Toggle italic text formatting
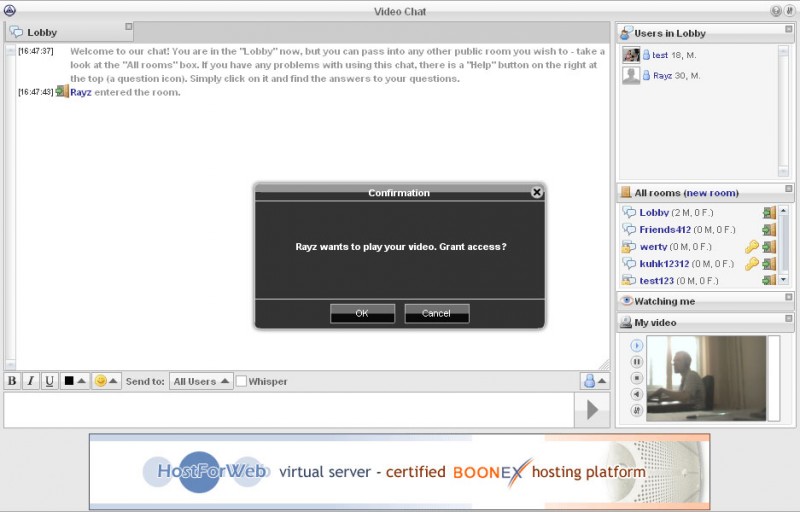 click(x=31, y=381)
